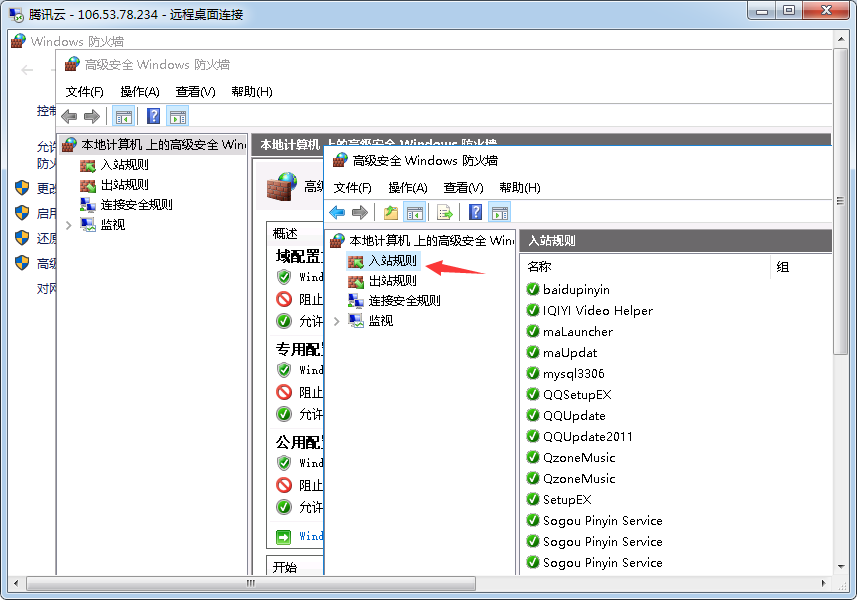Open Help via front toolbar question mark
857x600 pixels.
pyautogui.click(x=476, y=212)
